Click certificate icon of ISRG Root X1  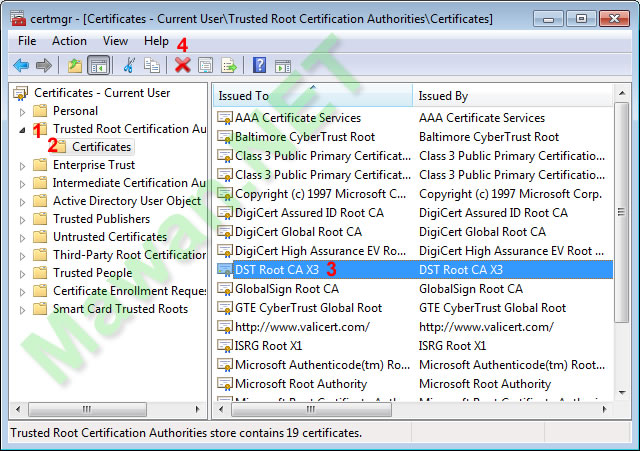[225, 346]
